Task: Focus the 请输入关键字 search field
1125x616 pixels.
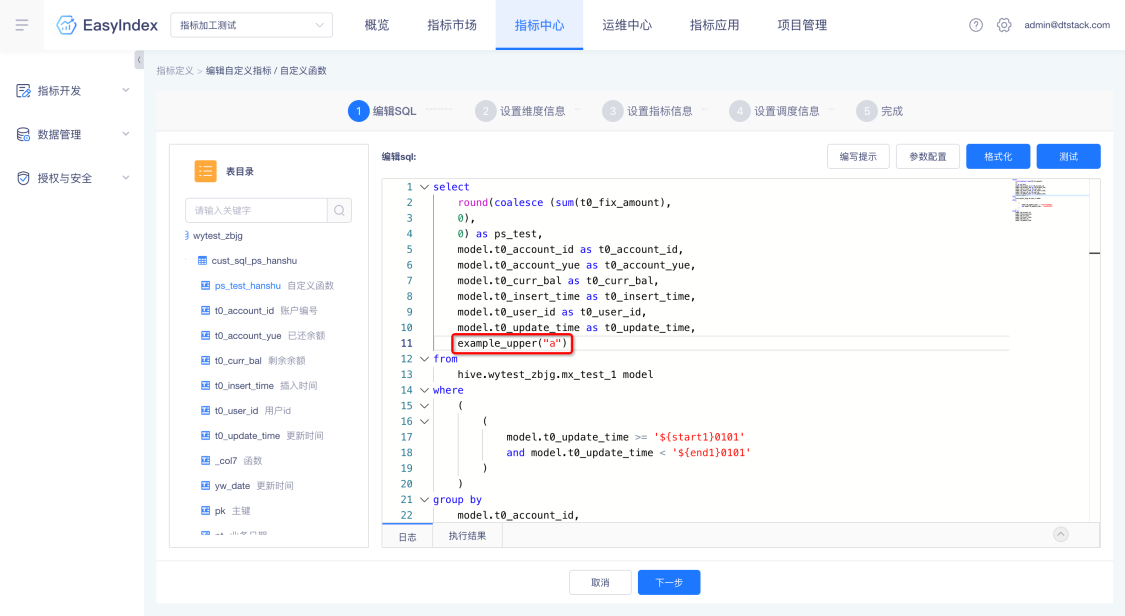Action: (x=256, y=211)
